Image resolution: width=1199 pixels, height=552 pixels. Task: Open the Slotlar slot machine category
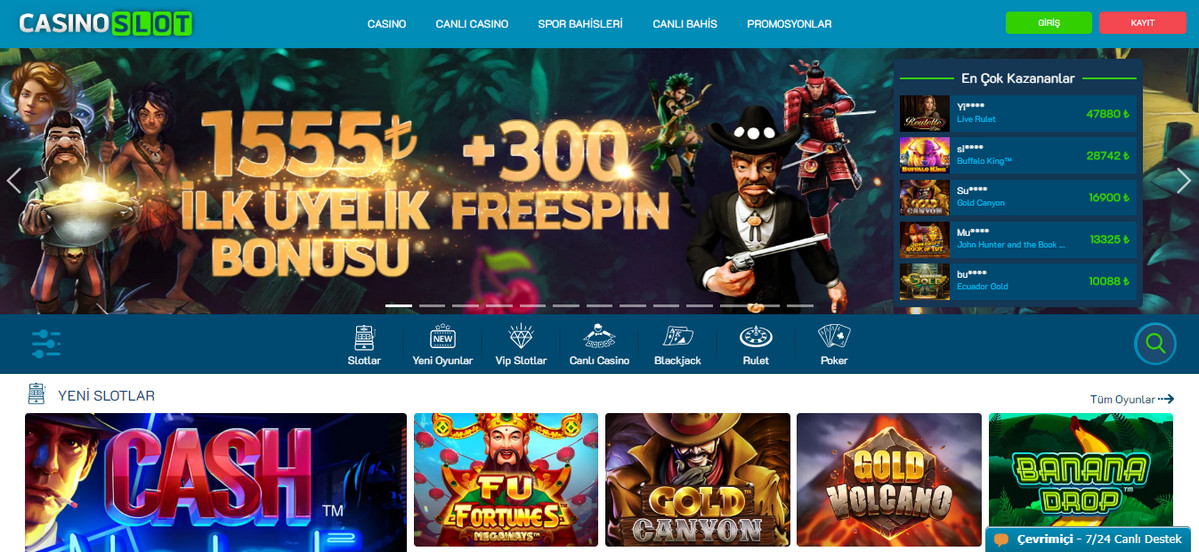tap(364, 345)
